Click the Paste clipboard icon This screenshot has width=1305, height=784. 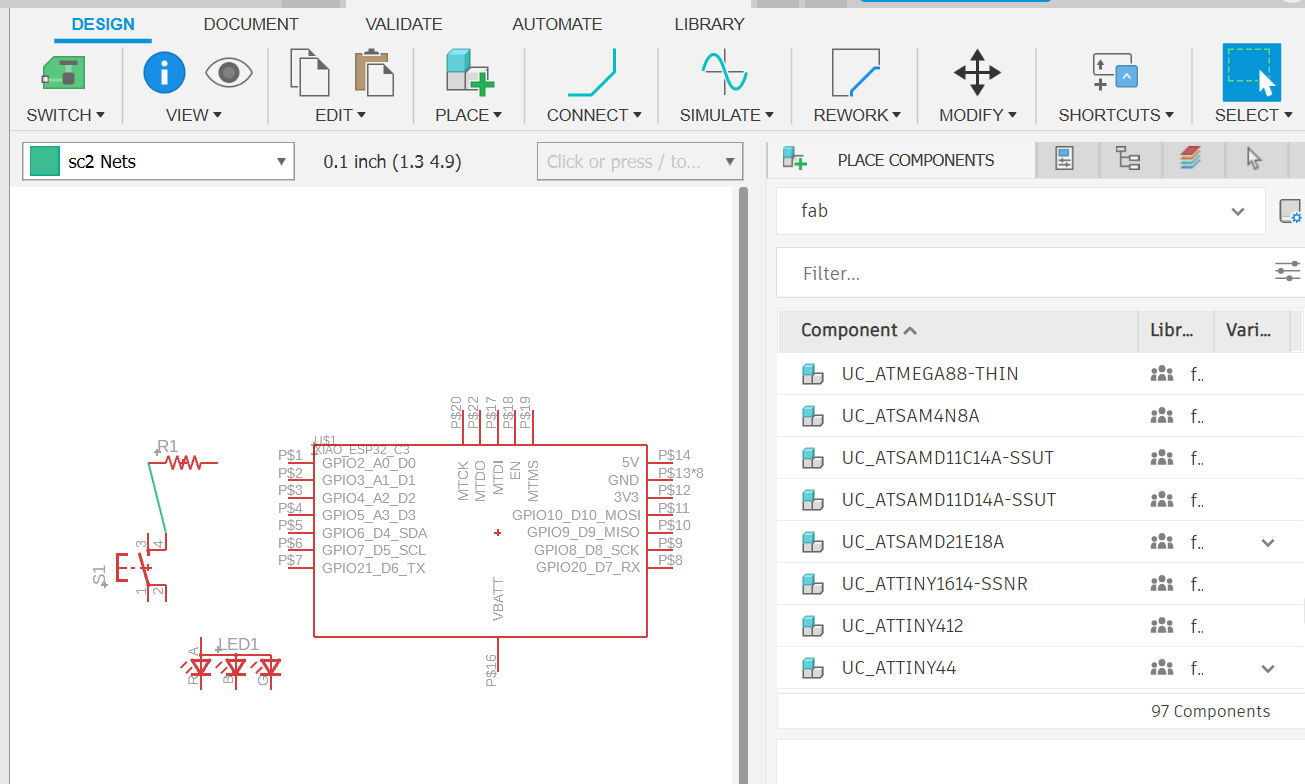tap(374, 73)
